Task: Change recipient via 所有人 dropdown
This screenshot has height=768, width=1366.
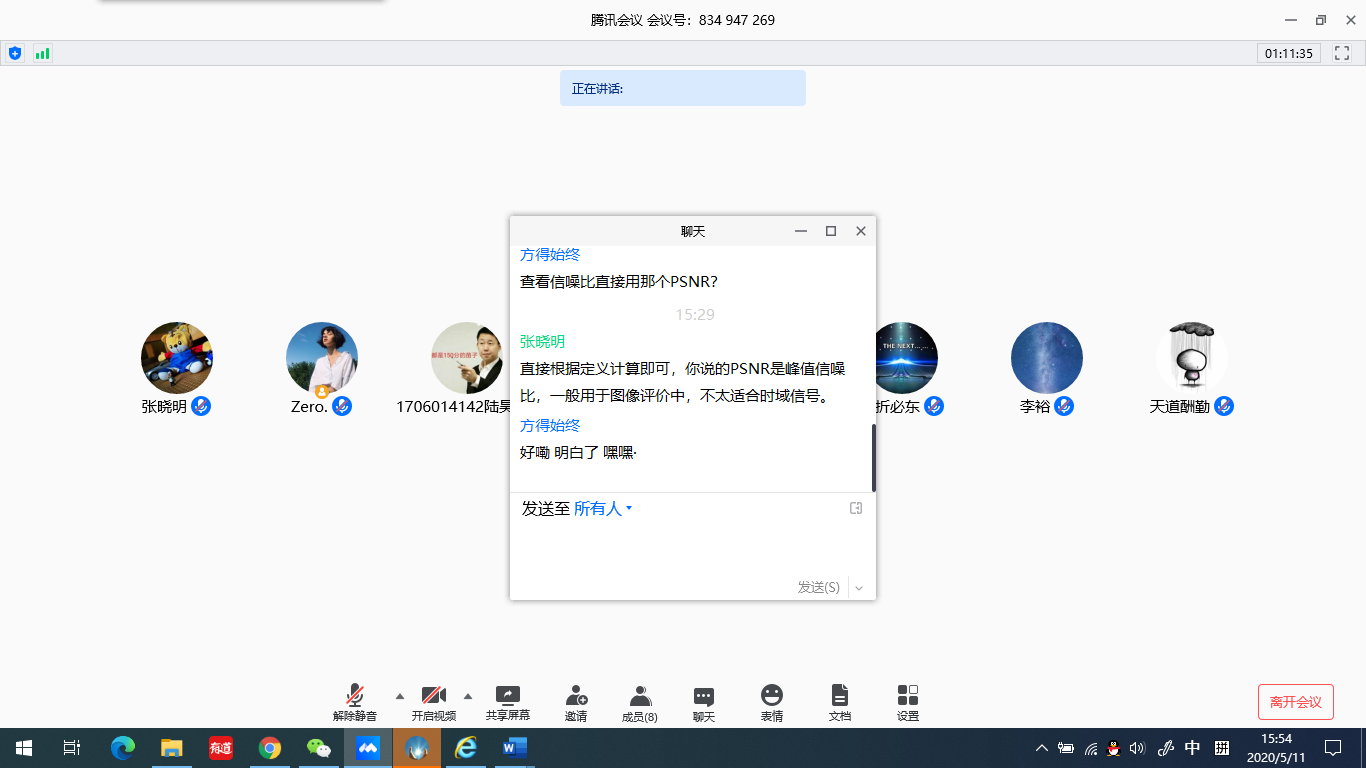Action: (600, 508)
